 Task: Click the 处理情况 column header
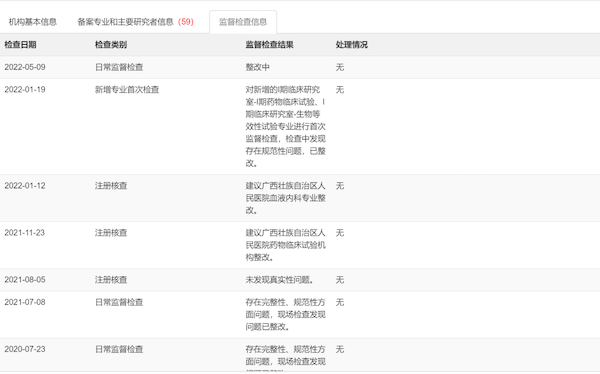[352, 45]
